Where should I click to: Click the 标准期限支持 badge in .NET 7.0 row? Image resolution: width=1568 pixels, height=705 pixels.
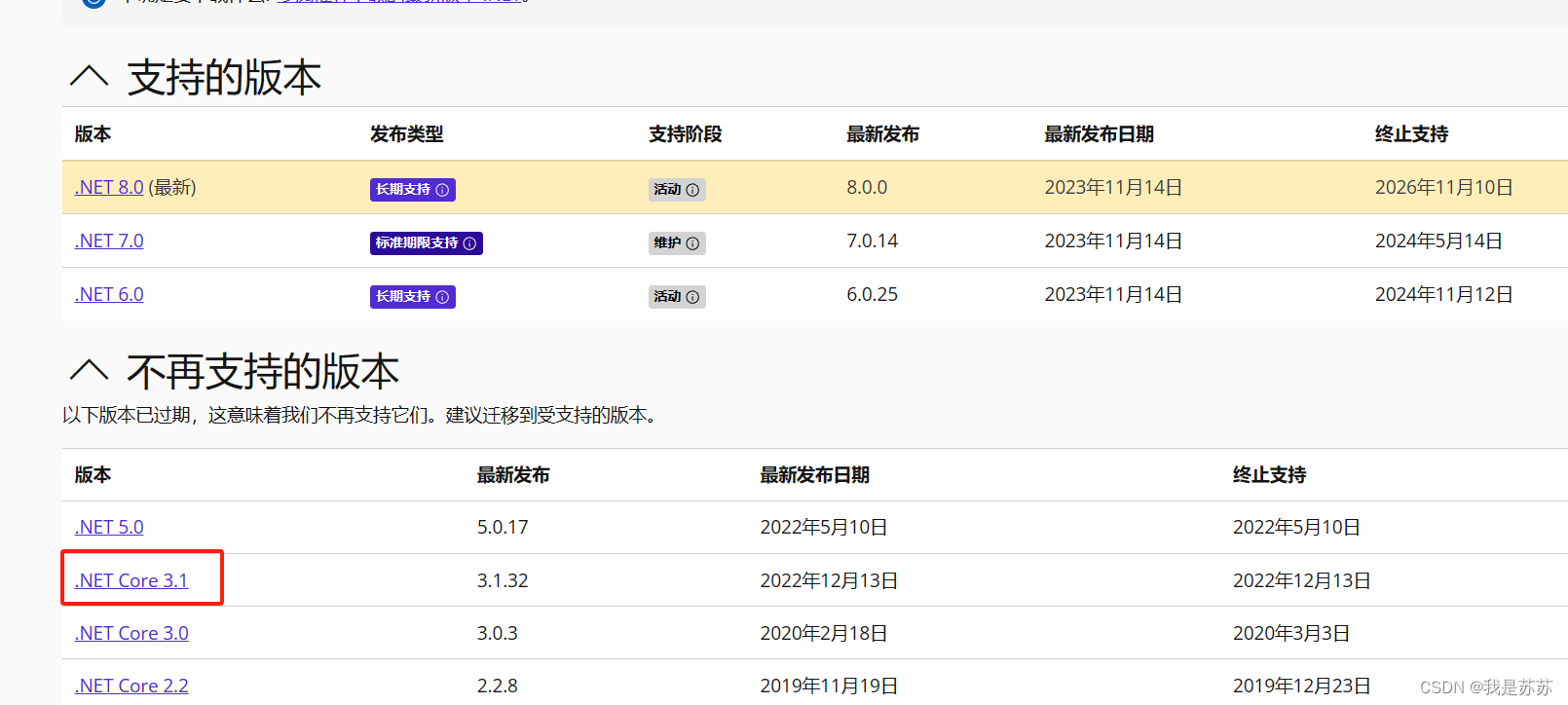coord(427,243)
